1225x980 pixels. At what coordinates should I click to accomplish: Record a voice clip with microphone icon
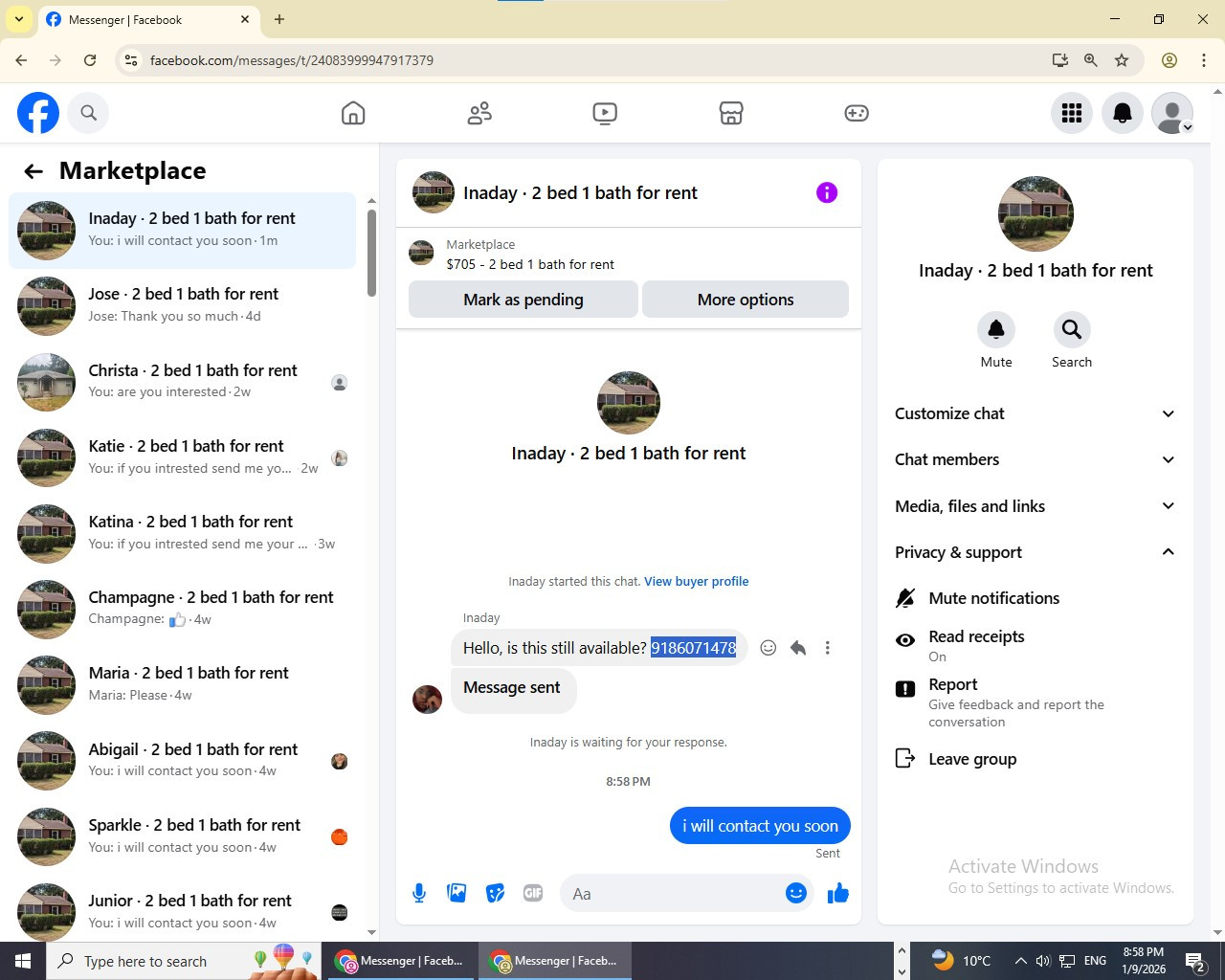[419, 893]
